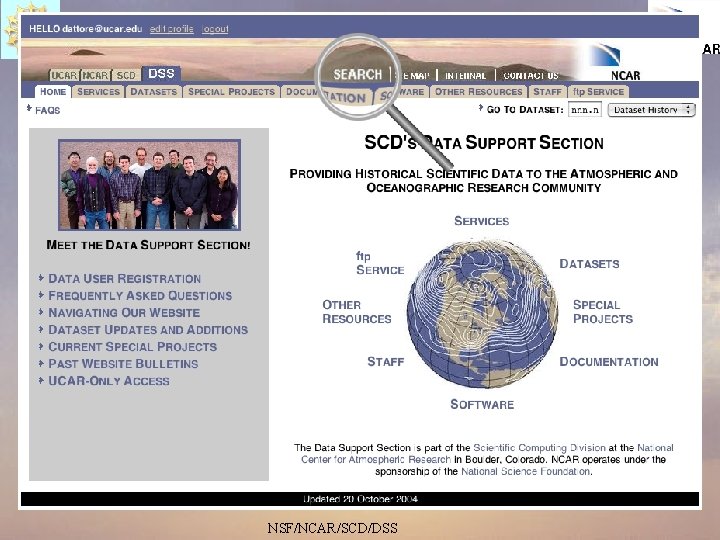The width and height of the screenshot is (720, 540).
Task: Open Dataset Updates and Additions link
Action: coord(148,330)
